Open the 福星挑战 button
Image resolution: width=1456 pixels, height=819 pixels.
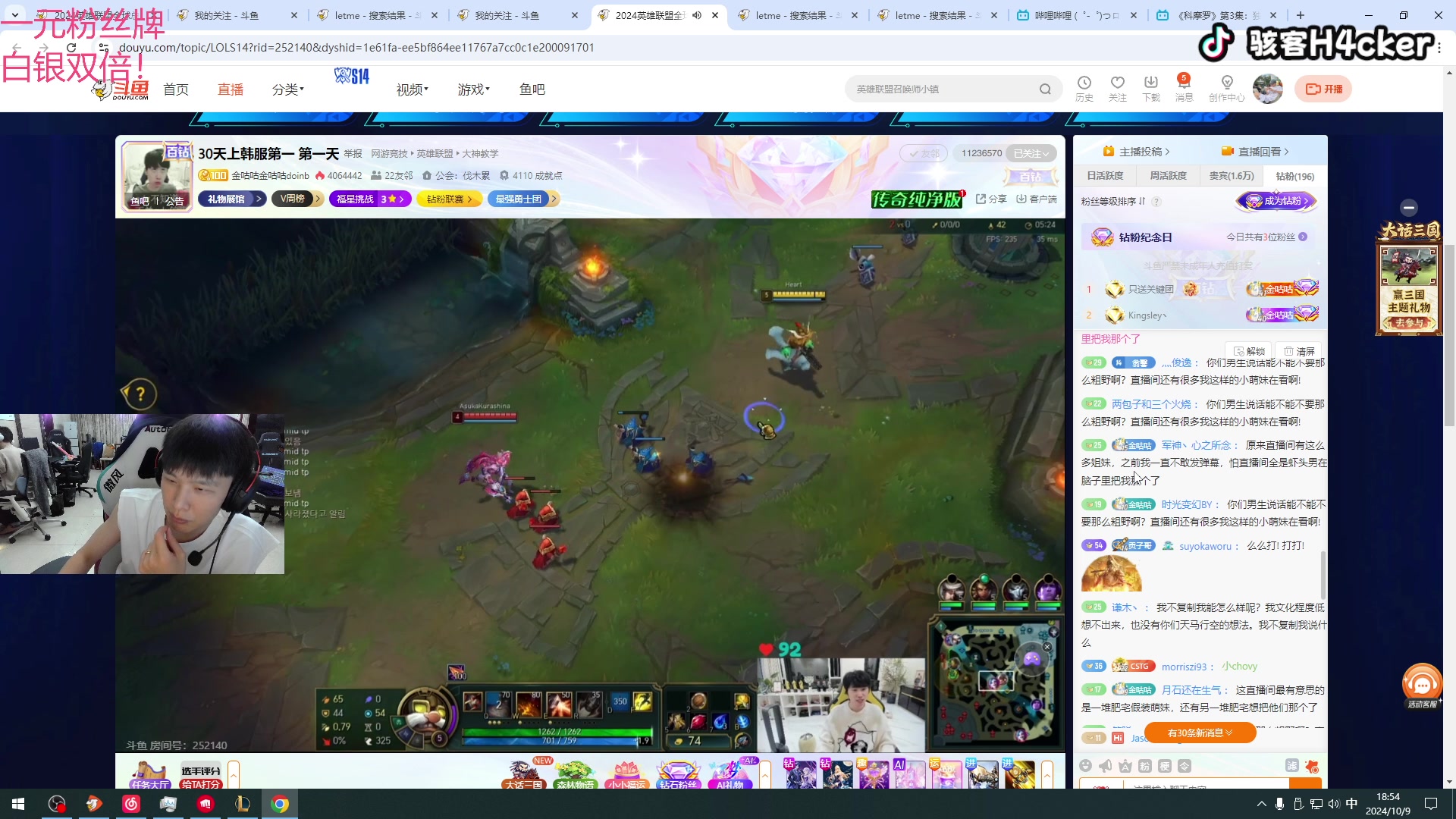tap(371, 199)
